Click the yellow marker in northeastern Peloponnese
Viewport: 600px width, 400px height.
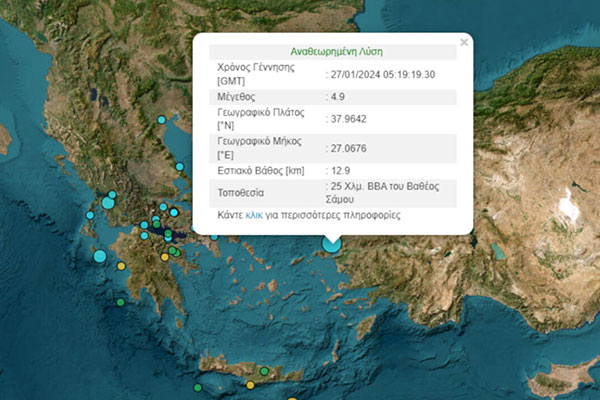click(x=165, y=257)
